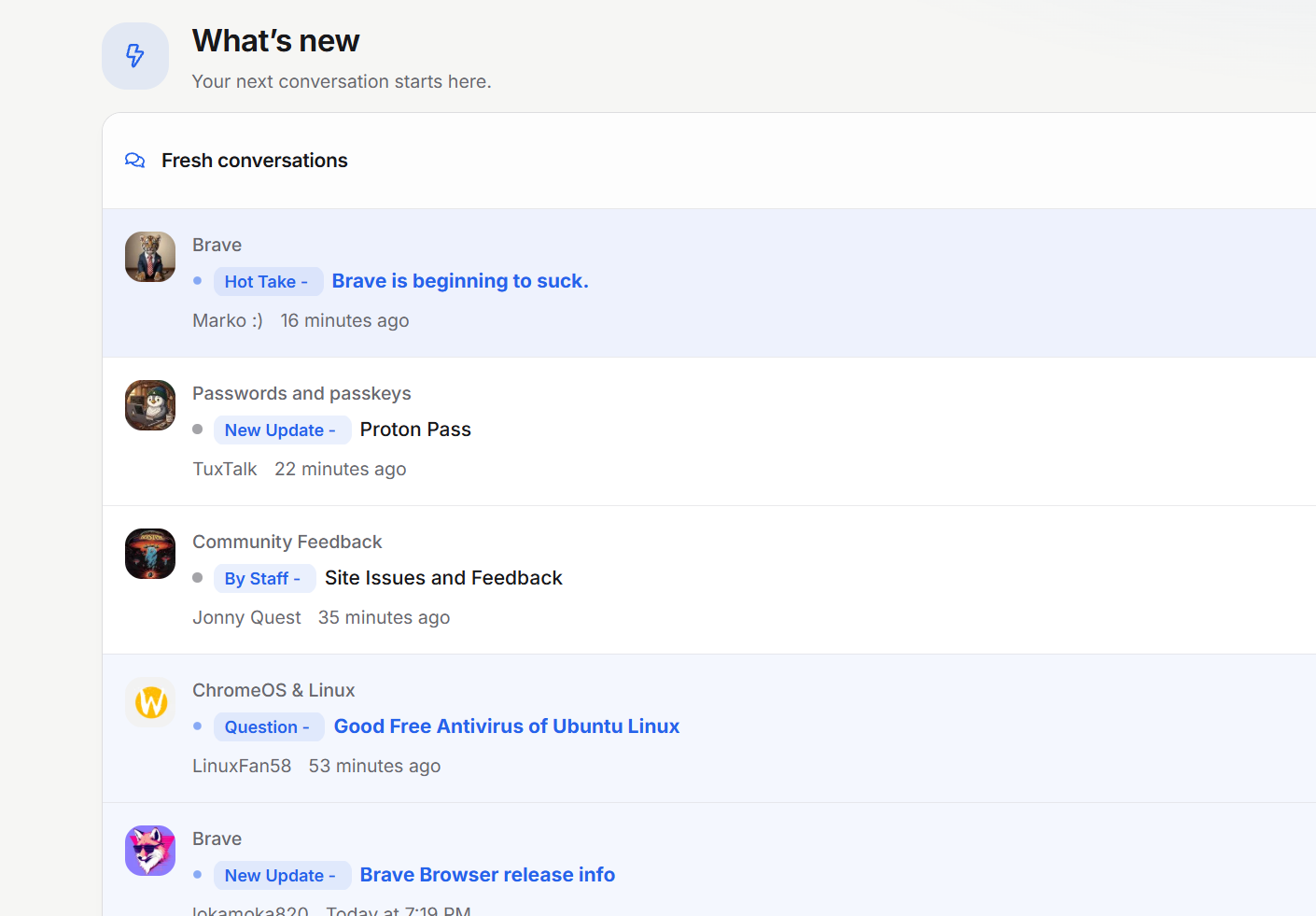
Task: Open the Proton Pass thread
Action: [415, 430]
